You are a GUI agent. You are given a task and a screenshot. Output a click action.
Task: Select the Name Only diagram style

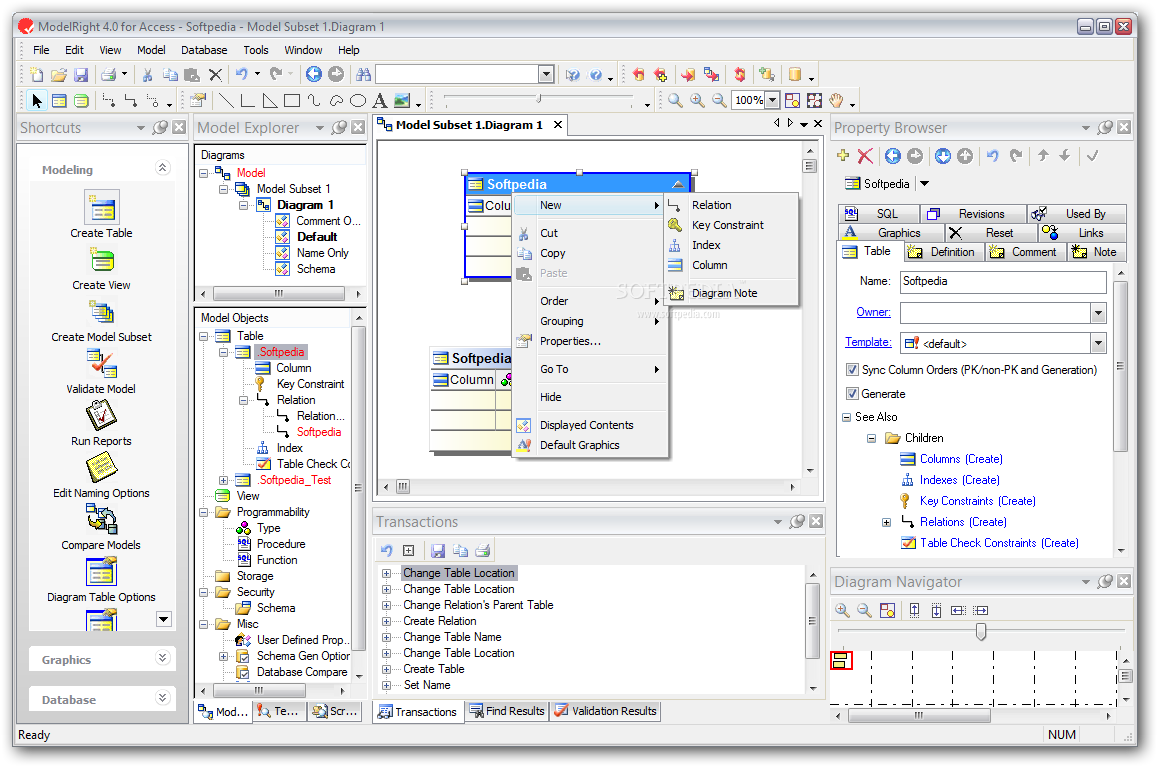[323, 253]
